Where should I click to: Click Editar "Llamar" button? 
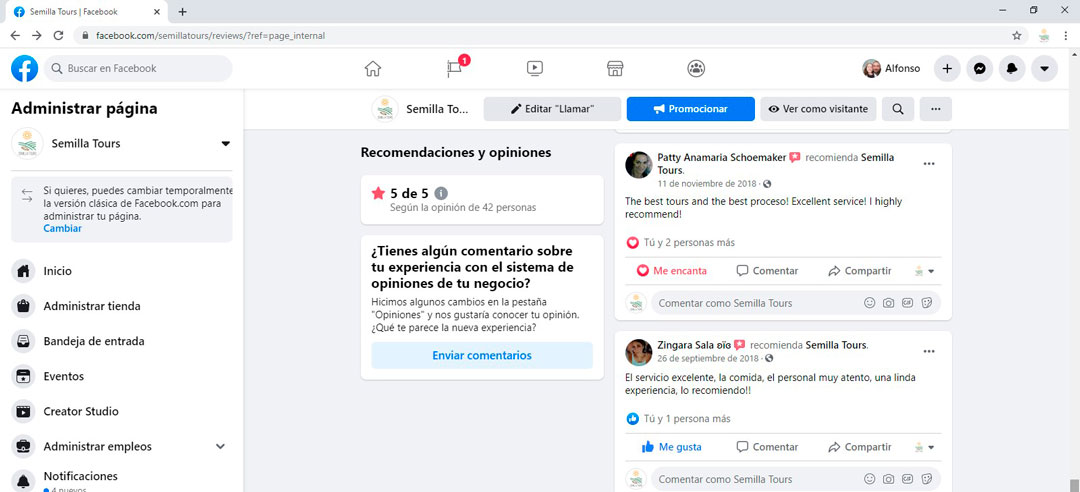[x=552, y=109]
